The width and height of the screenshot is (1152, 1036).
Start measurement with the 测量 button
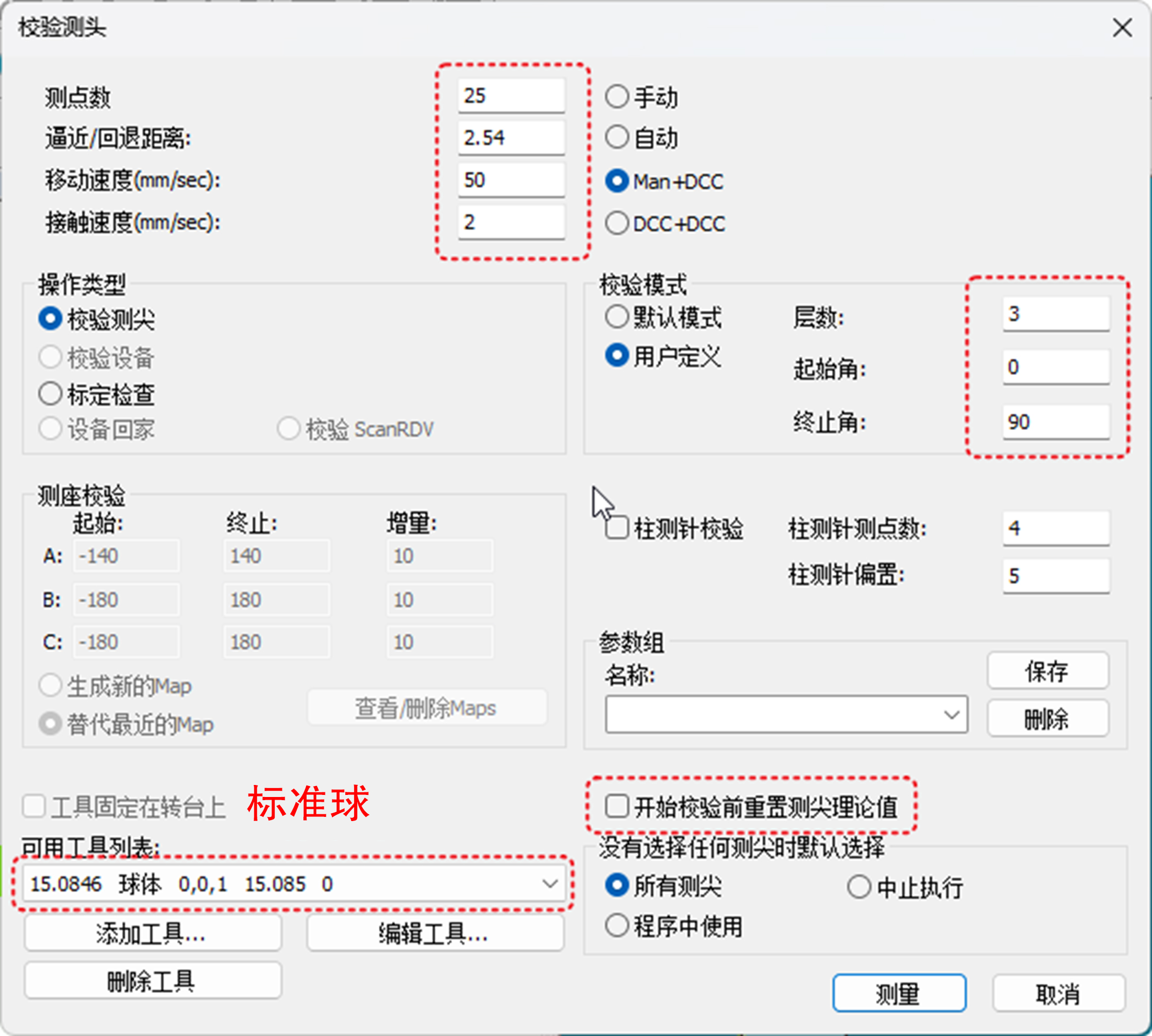(899, 993)
